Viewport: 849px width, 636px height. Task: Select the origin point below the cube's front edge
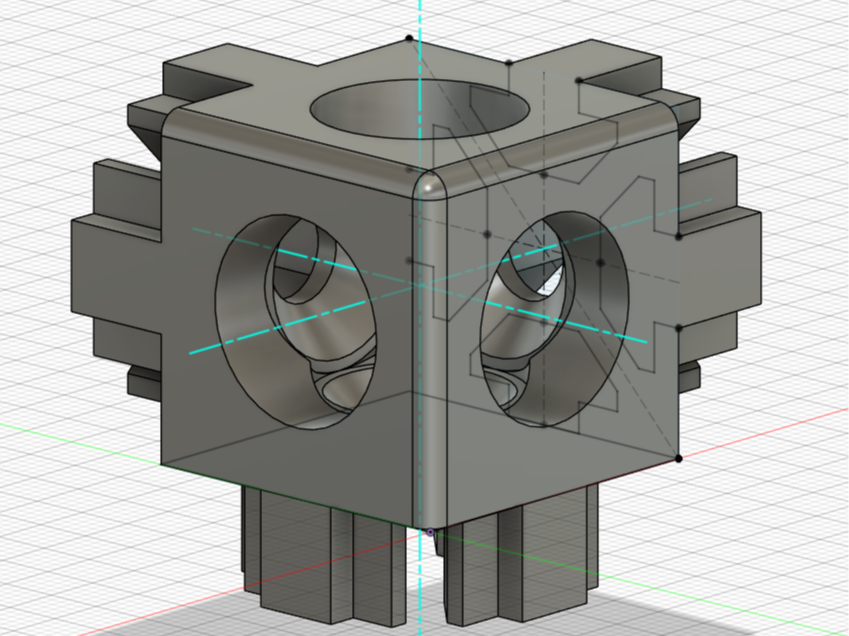[430, 533]
